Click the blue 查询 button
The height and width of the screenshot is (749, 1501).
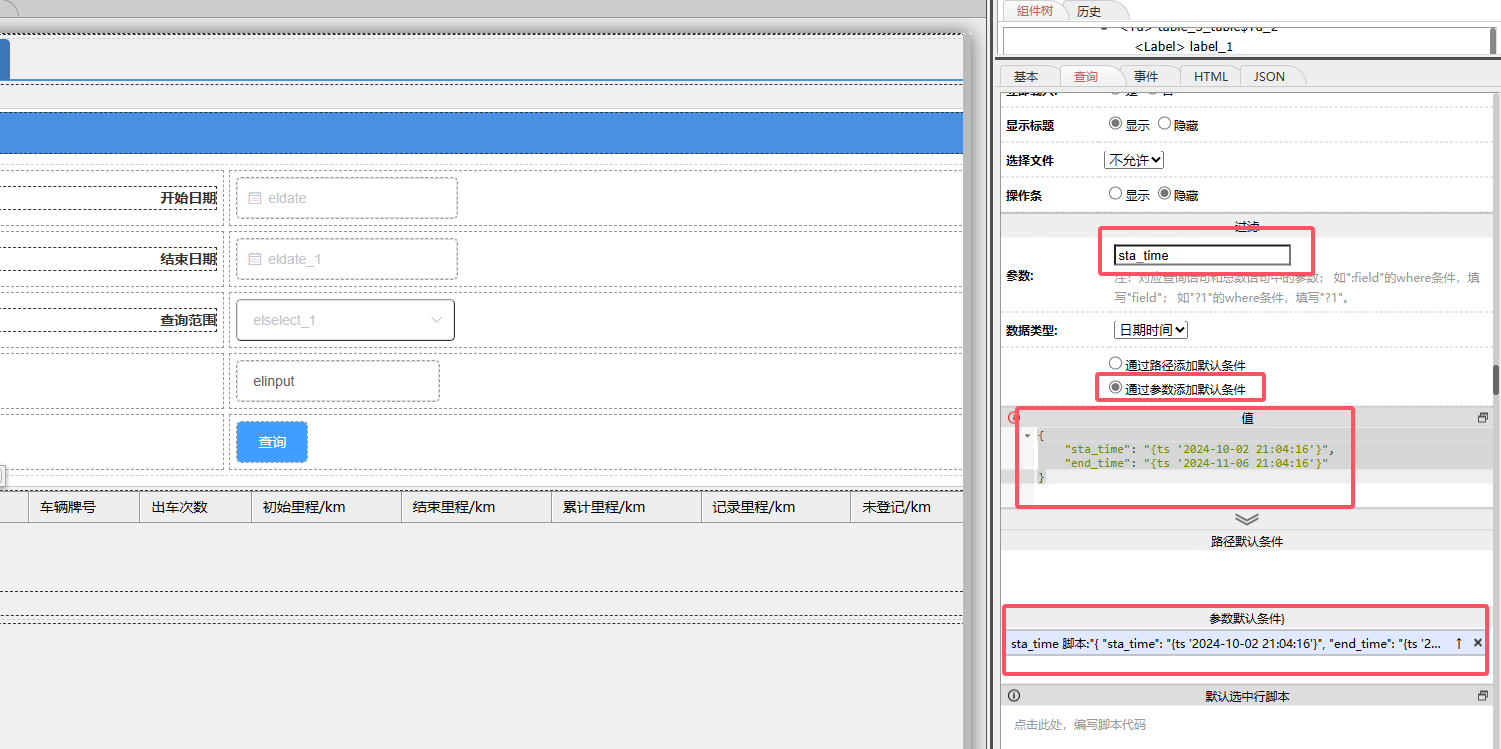pyautogui.click(x=271, y=441)
